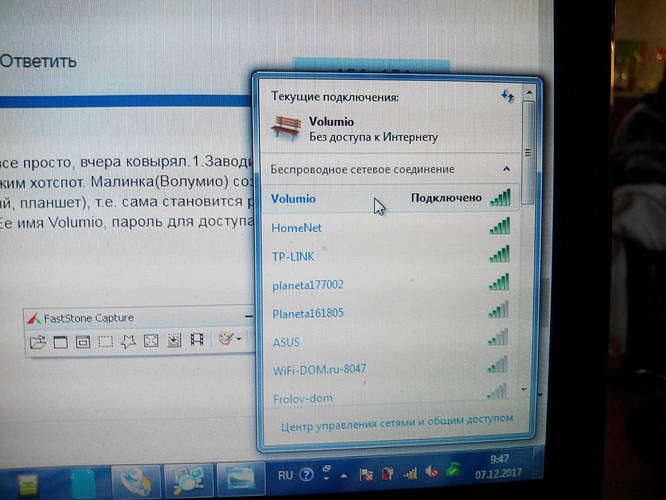Image resolution: width=666 pixels, height=500 pixels.
Task: Open the wrench and shield taskbar app
Action: coord(135,482)
